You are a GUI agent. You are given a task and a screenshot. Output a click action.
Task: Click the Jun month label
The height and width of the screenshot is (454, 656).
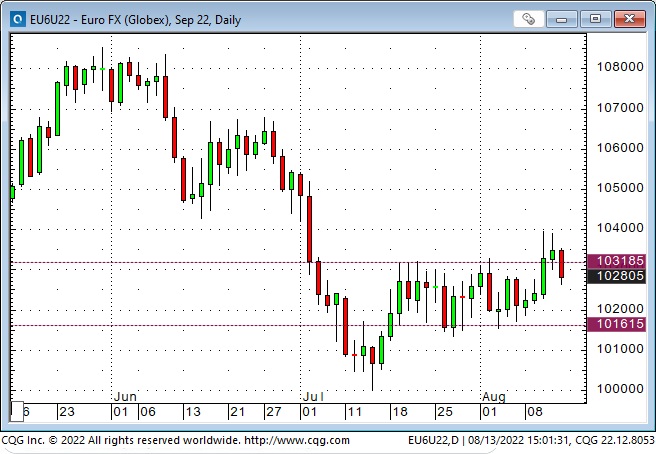tap(125, 397)
